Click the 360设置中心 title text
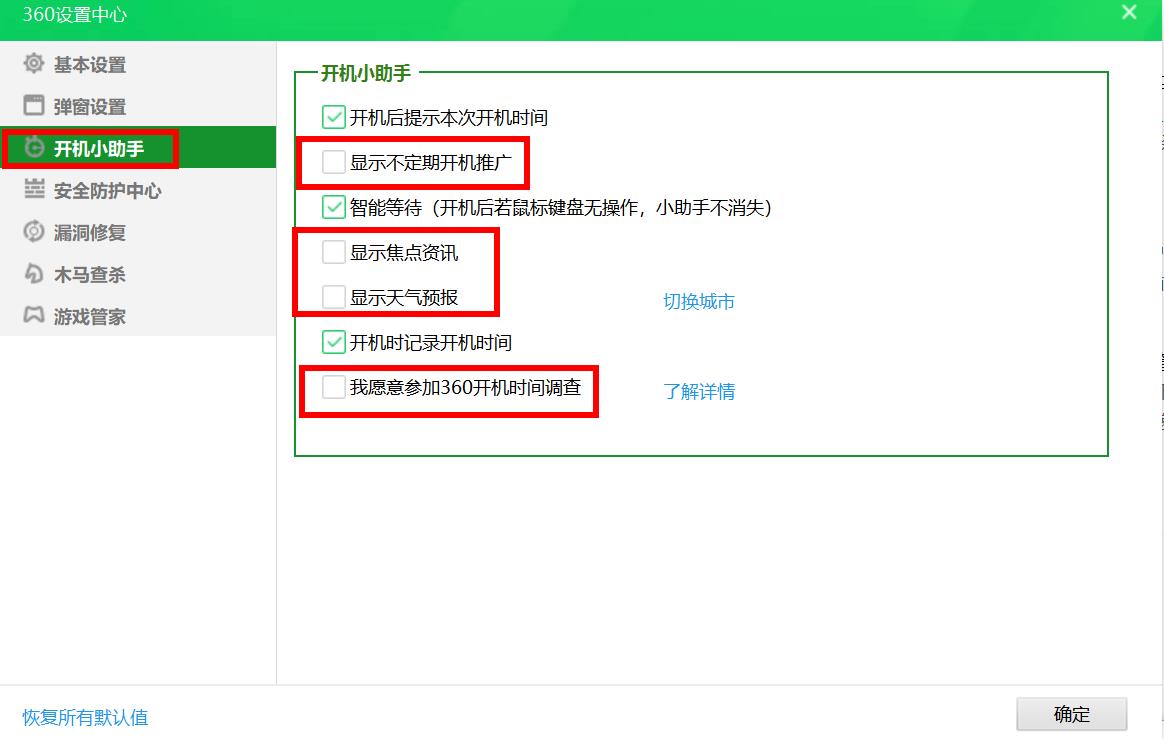The height and width of the screenshot is (739, 1164). coord(75,14)
